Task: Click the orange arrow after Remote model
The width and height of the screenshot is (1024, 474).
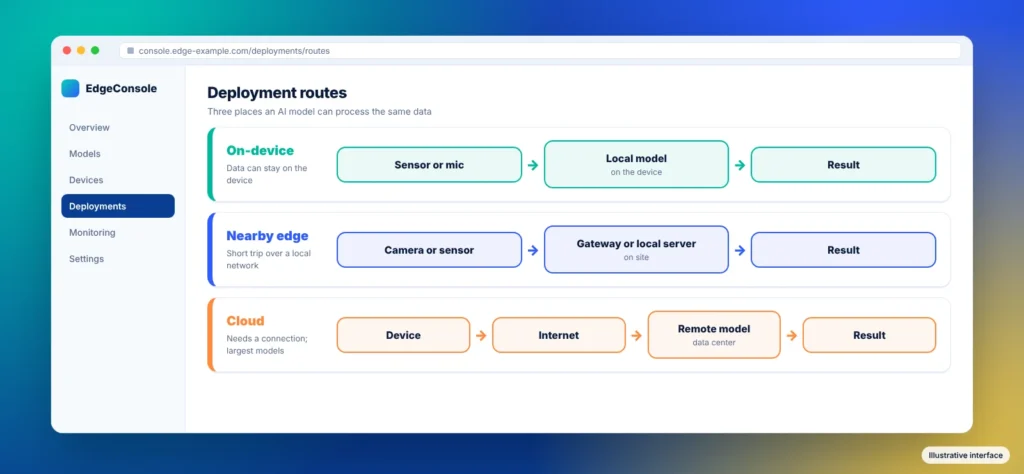Action: [x=792, y=336]
